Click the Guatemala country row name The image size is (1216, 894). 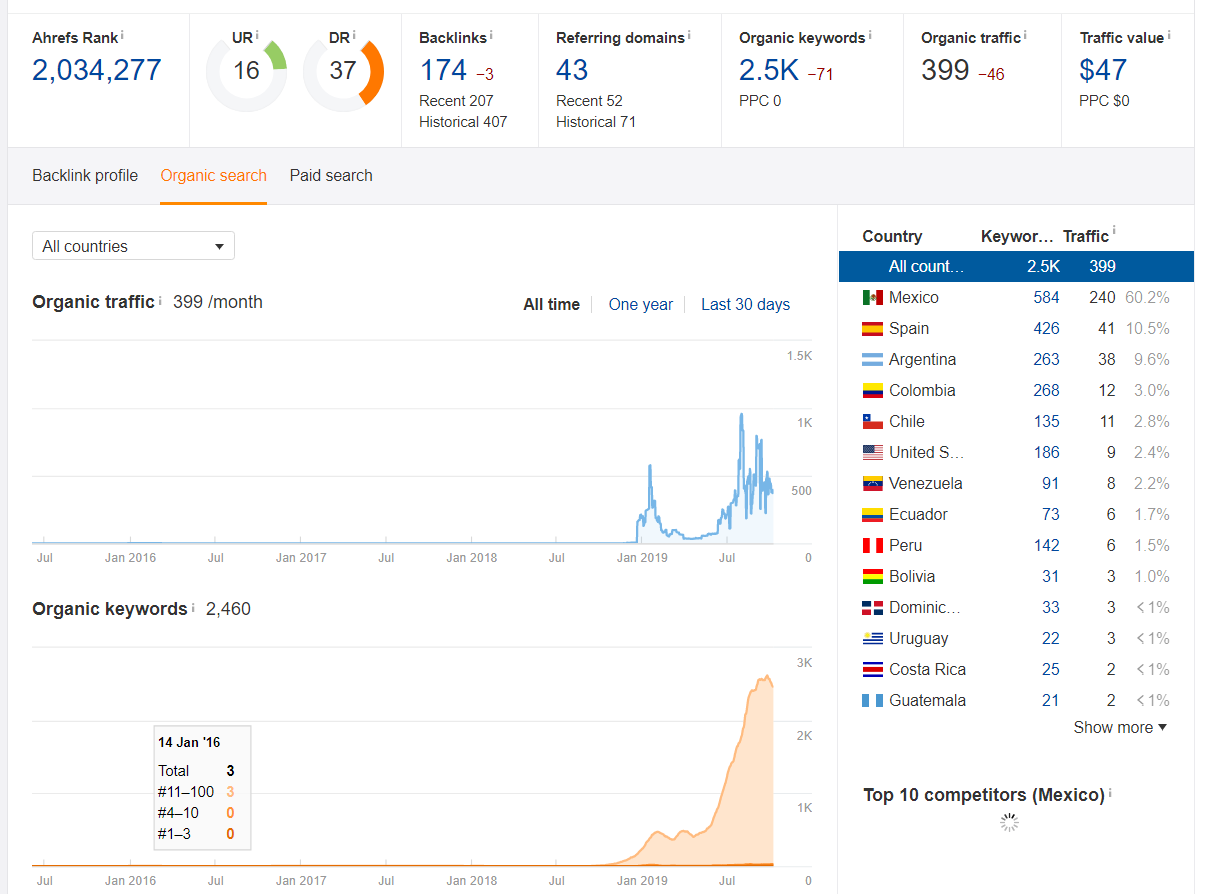point(927,701)
